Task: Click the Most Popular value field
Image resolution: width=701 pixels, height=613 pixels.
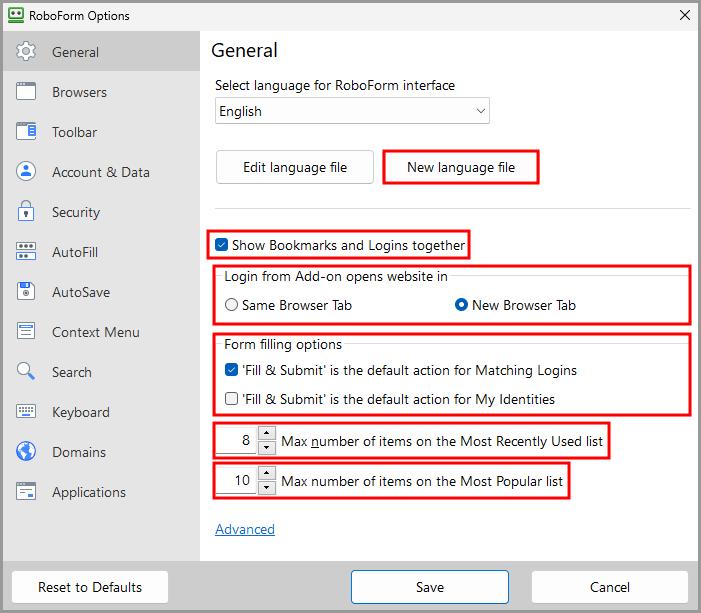Action: (236, 480)
